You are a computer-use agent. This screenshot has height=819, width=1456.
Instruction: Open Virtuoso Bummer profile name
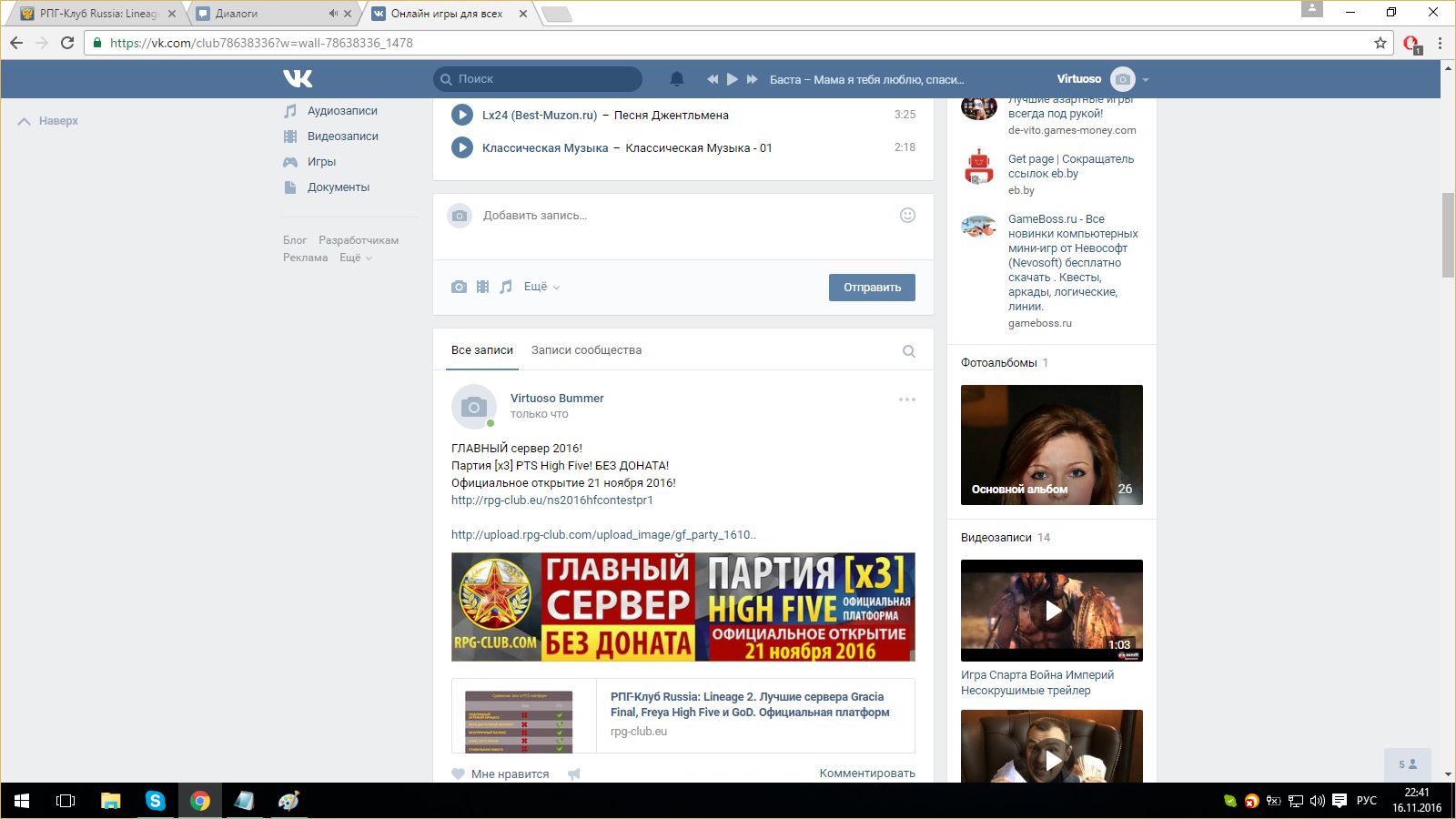(557, 399)
